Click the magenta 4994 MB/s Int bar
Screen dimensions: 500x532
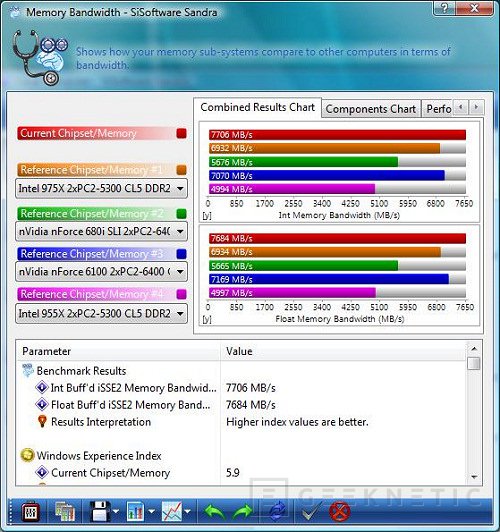(292, 189)
